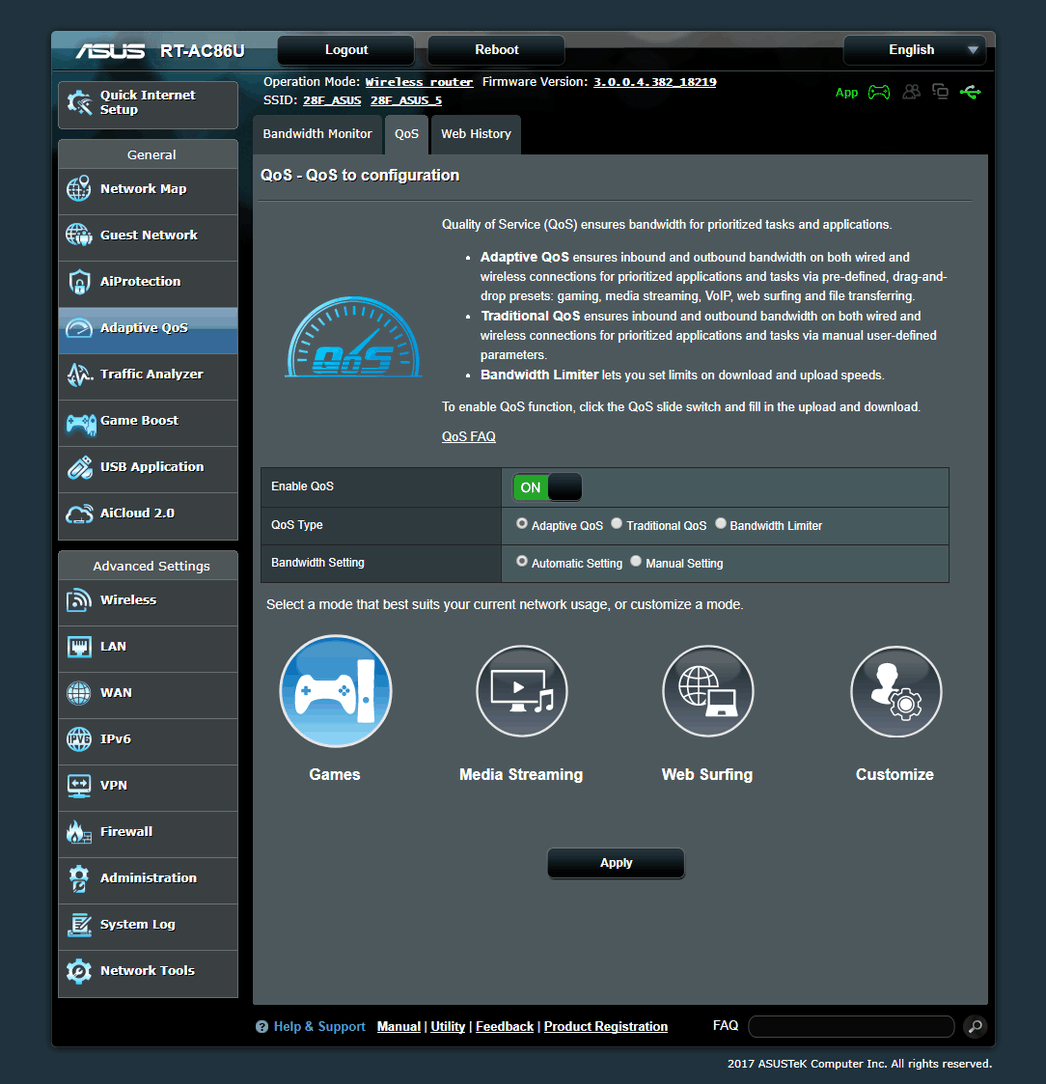Open the Manual link in footer
The height and width of the screenshot is (1084, 1046).
(399, 1027)
